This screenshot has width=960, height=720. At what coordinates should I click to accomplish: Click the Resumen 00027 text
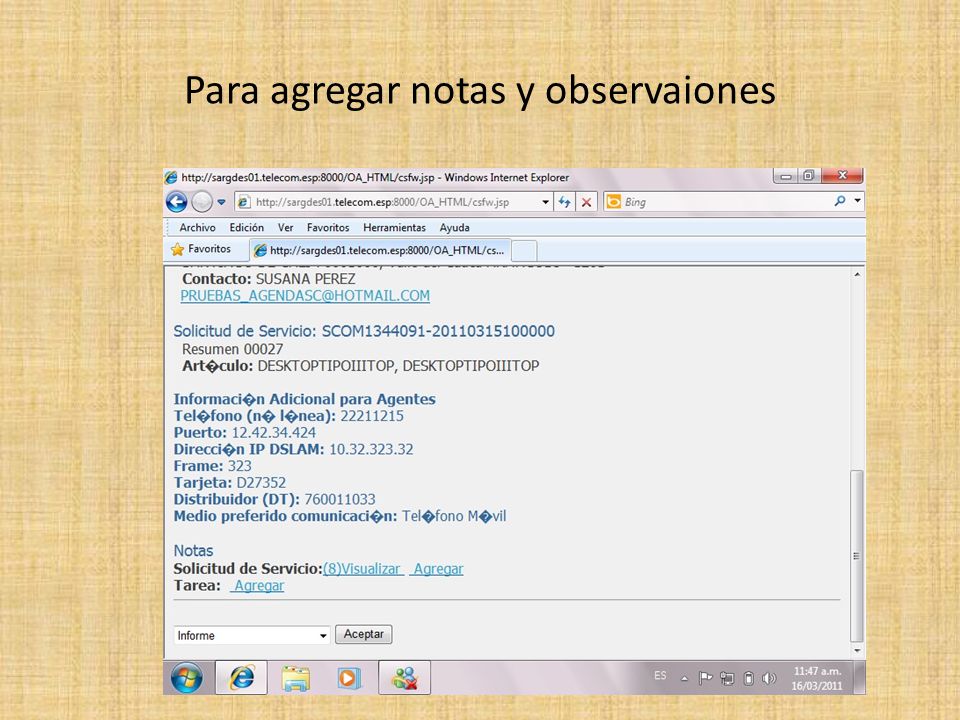233,350
